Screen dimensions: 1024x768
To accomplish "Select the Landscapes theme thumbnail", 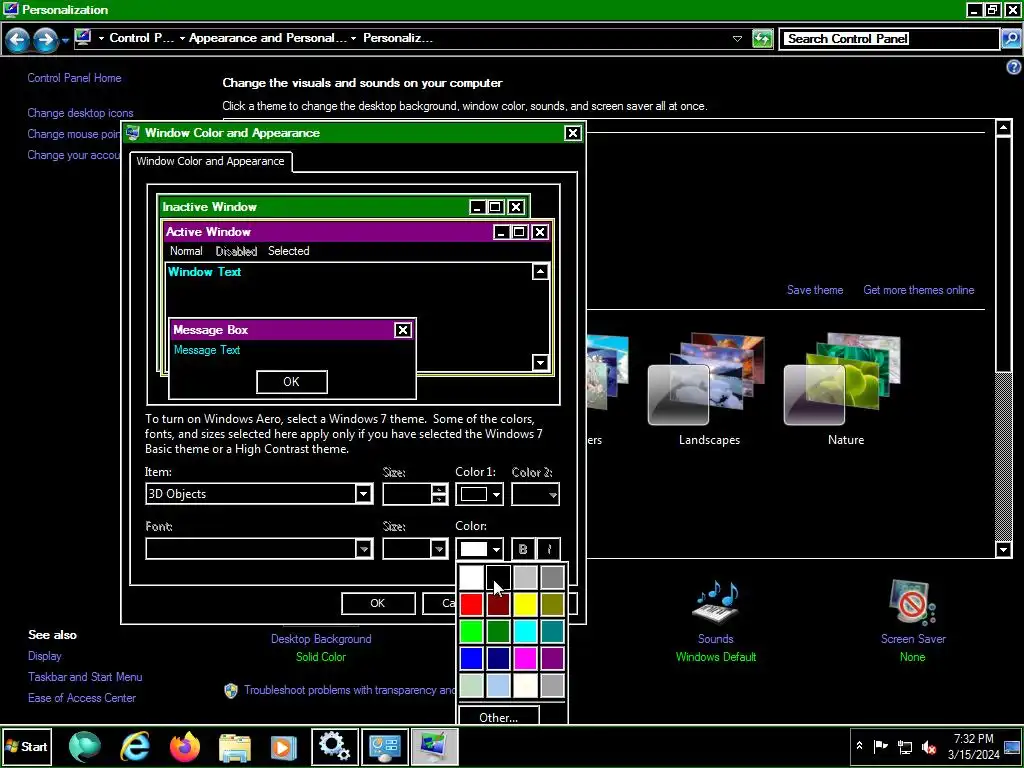I will pyautogui.click(x=705, y=380).
